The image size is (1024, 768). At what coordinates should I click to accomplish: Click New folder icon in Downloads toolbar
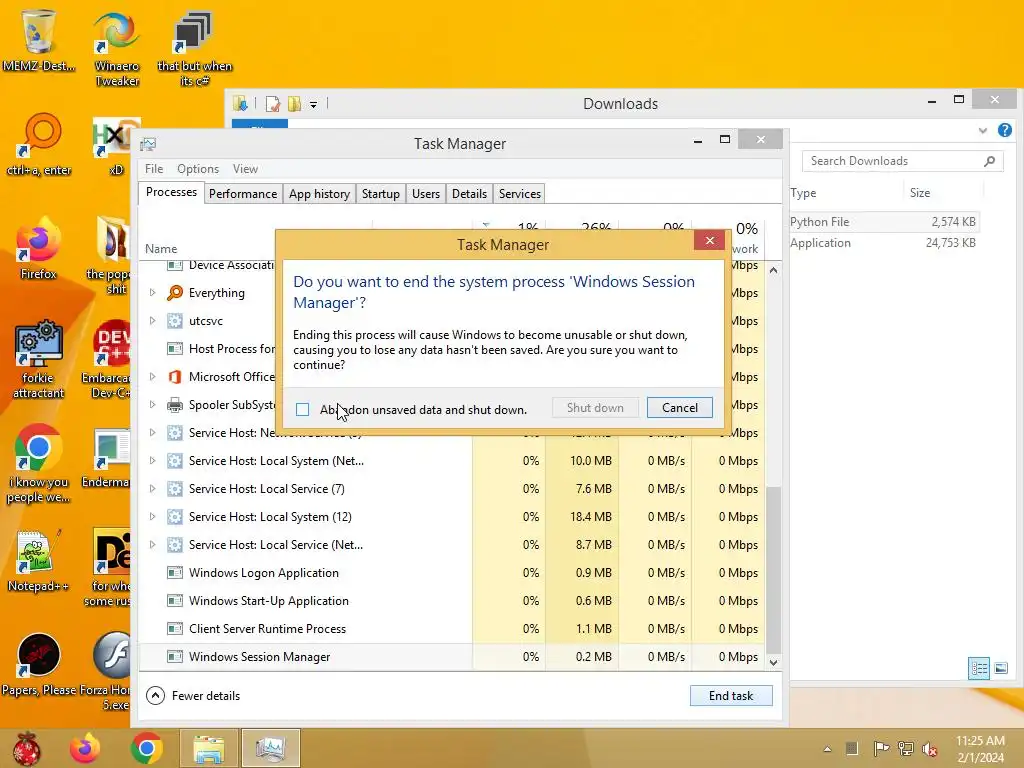295,104
